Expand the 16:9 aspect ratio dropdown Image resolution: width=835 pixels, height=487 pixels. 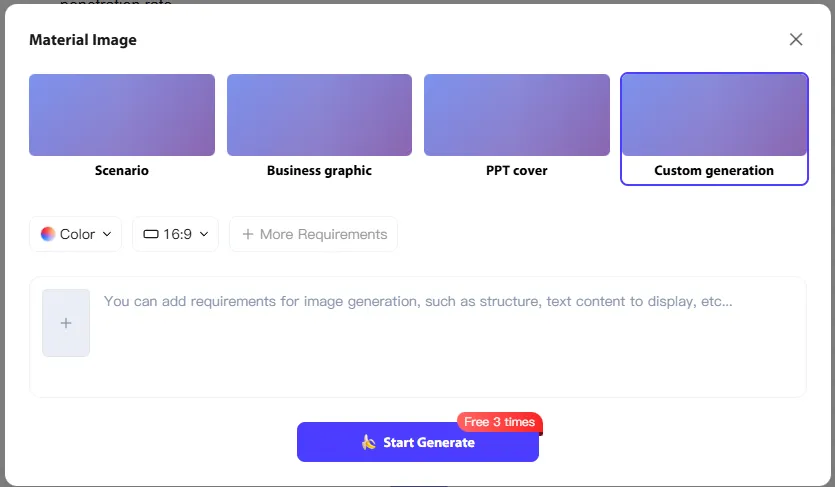[176, 234]
